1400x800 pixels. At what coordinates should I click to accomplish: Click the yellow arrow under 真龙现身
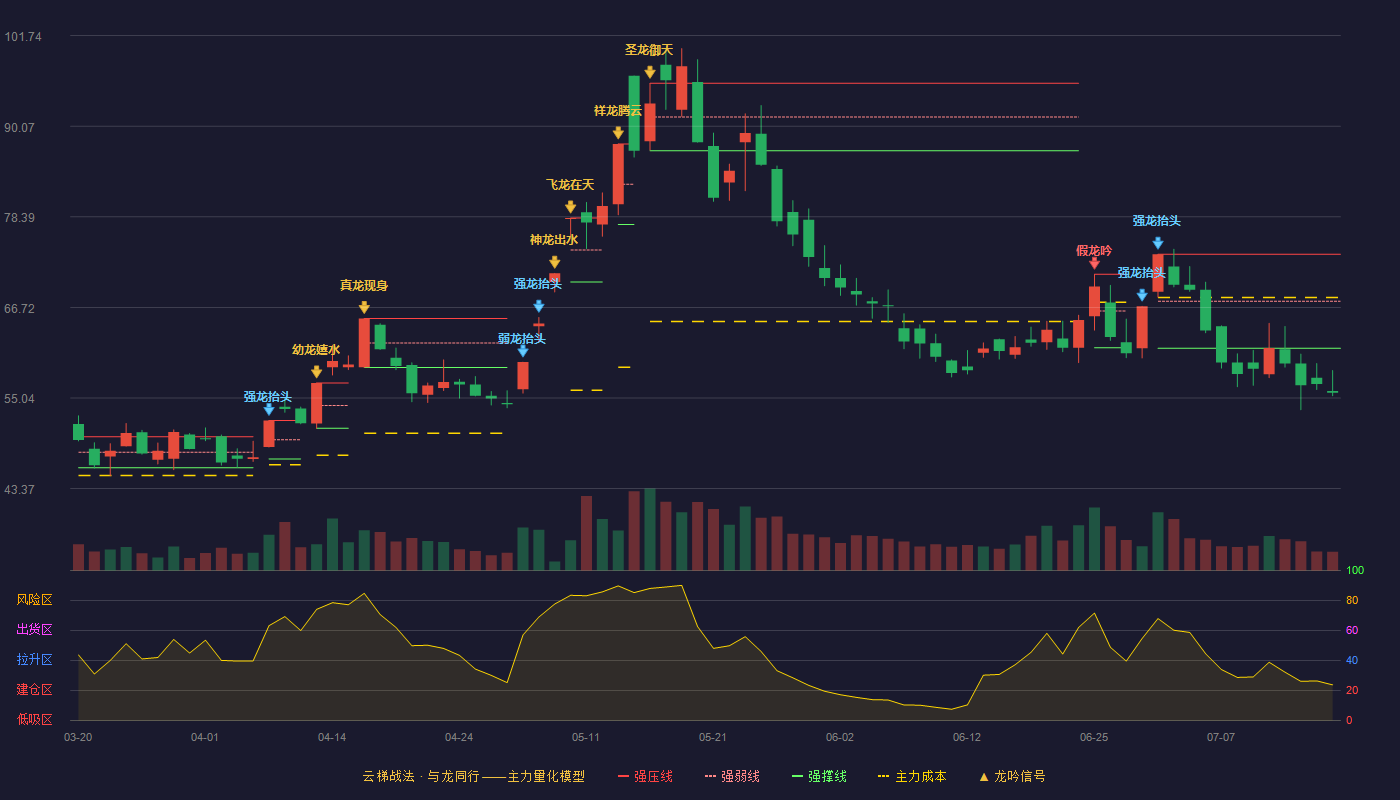[x=364, y=308]
